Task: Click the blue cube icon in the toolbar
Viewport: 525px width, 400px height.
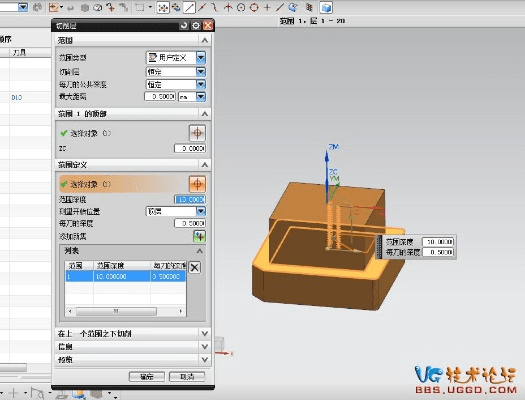Action: coord(326,8)
